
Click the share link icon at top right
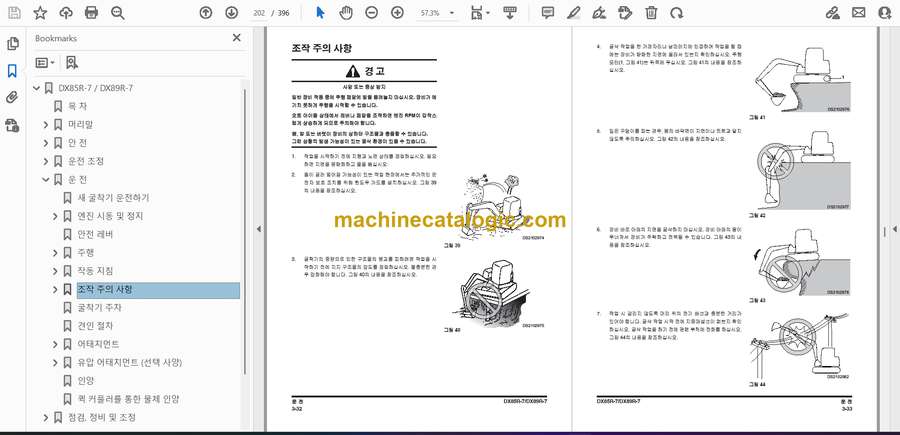point(833,13)
